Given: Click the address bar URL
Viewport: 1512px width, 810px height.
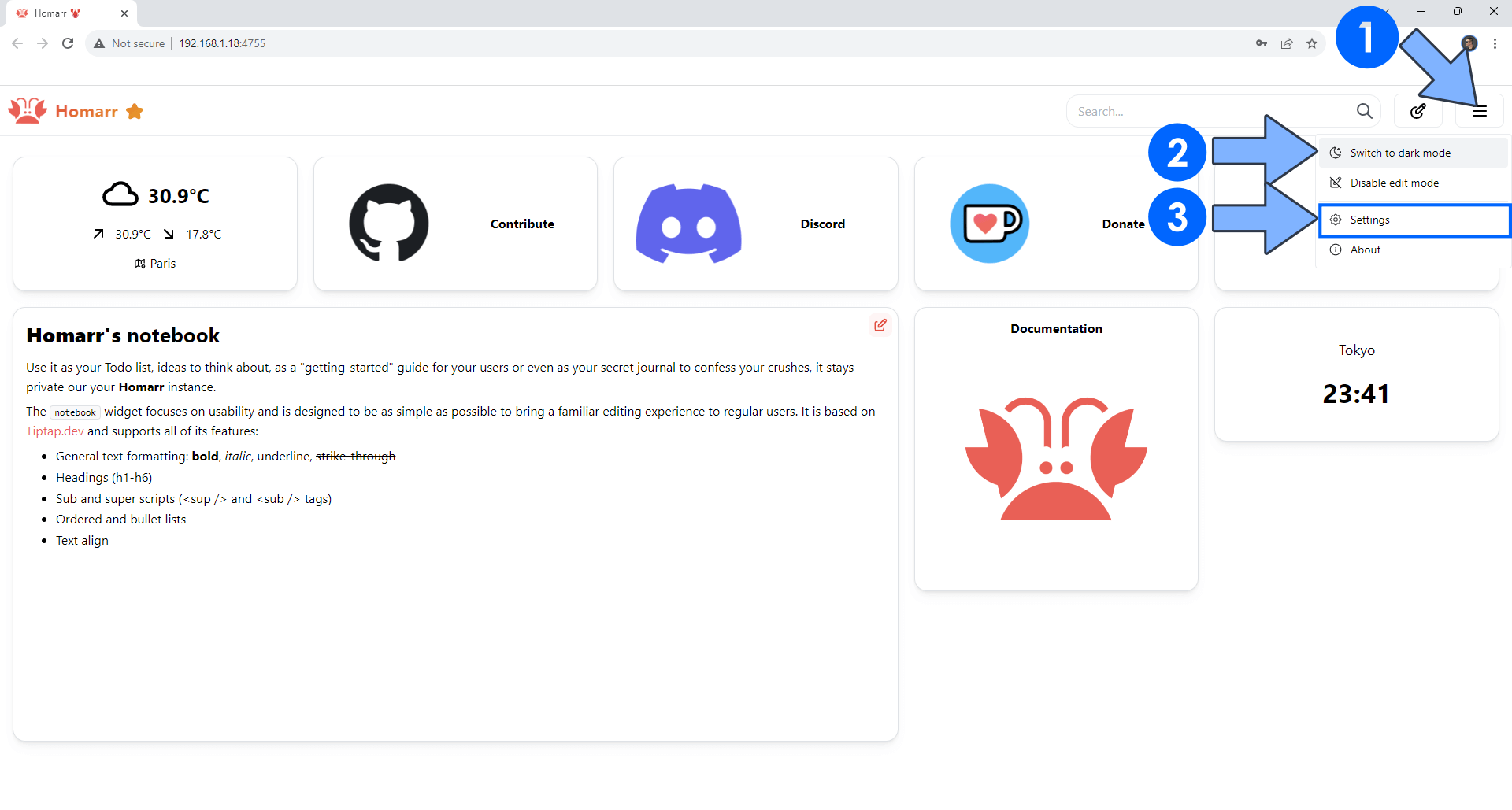Looking at the screenshot, I should pyautogui.click(x=222, y=43).
